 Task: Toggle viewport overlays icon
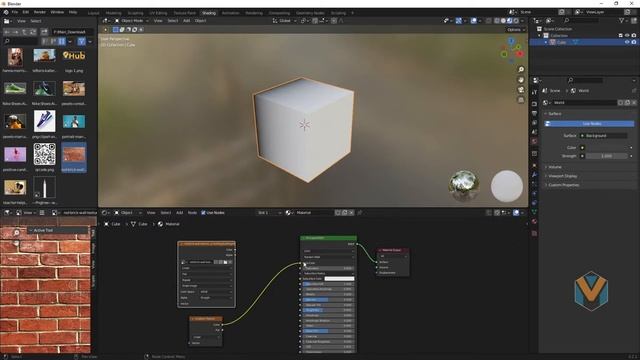point(473,20)
